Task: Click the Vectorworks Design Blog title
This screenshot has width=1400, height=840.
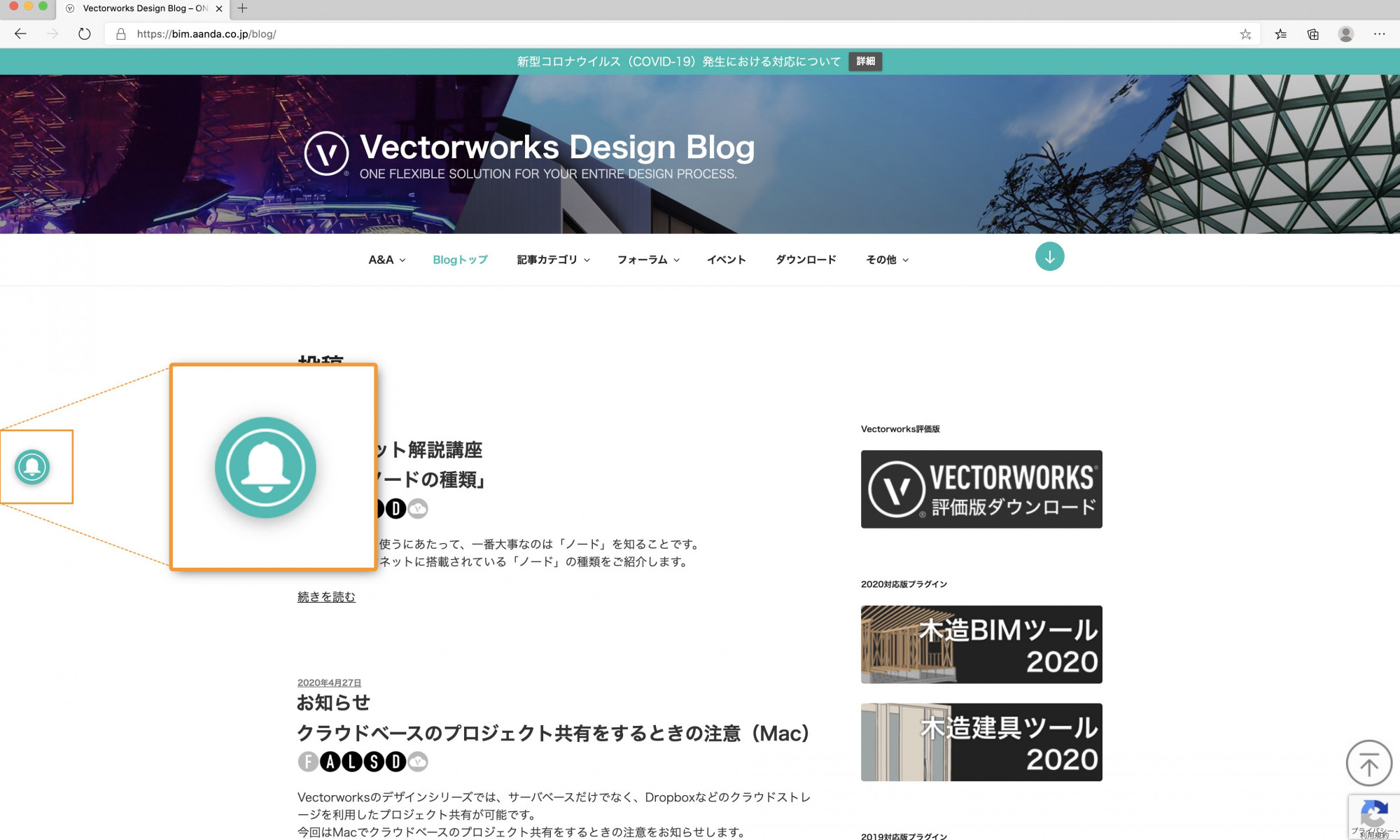Action: [x=557, y=147]
